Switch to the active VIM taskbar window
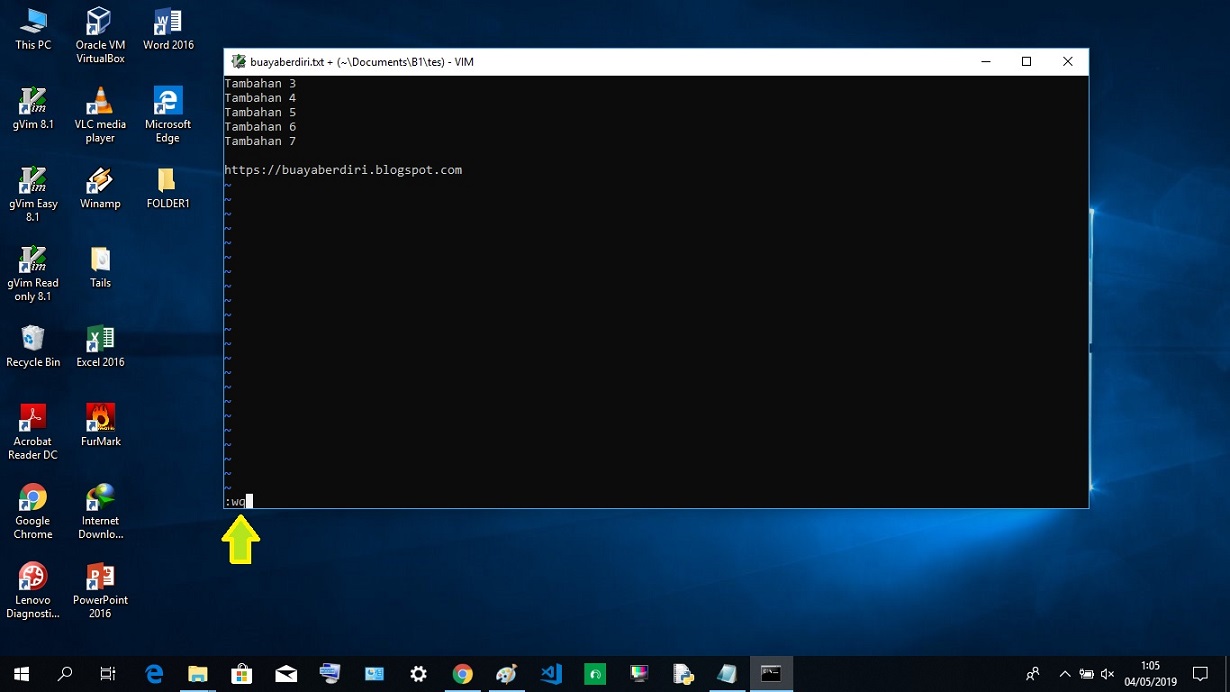This screenshot has width=1230, height=692. (771, 673)
